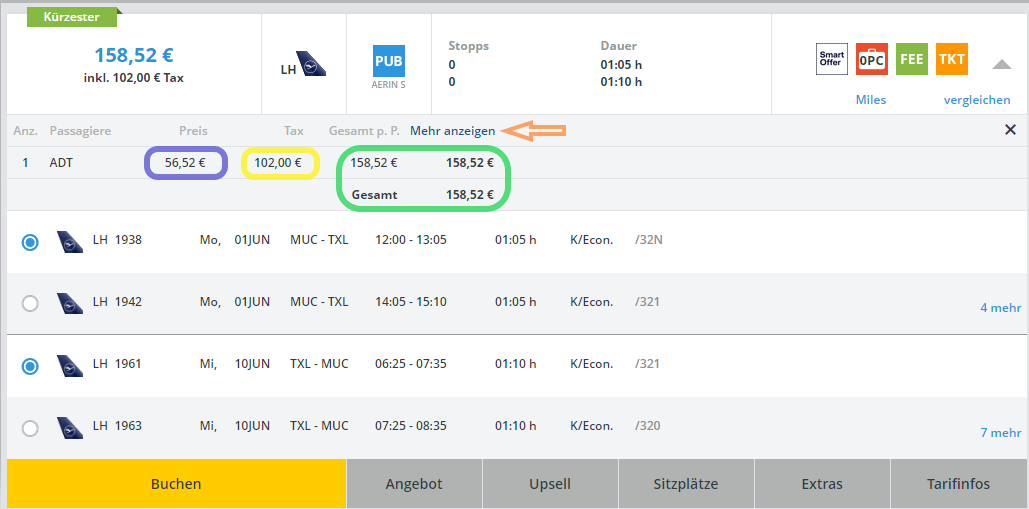Screen dimensions: 1029x509
Task: Click the Lufthansa logo in the header
Action: click(311, 68)
